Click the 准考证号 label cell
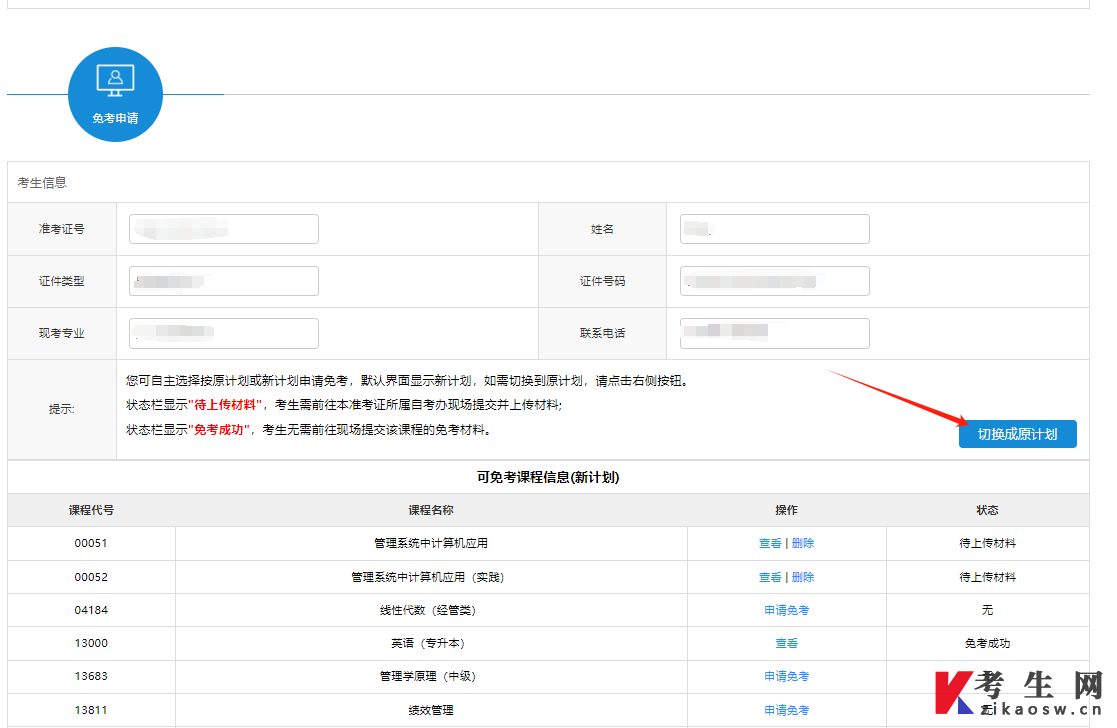Screen dimensions: 1117x728 click(x=61, y=229)
